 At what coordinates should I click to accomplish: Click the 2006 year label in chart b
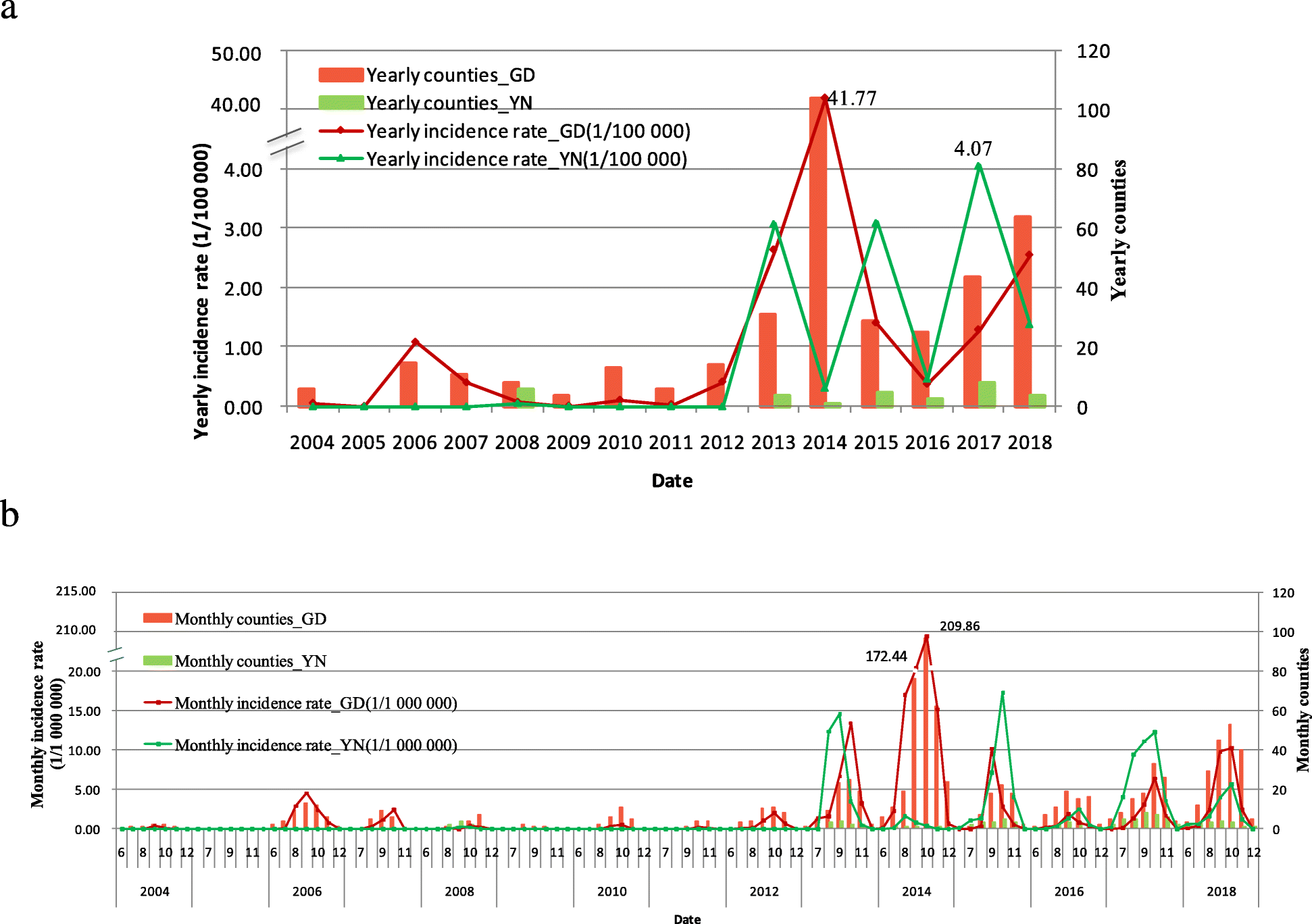[x=307, y=892]
